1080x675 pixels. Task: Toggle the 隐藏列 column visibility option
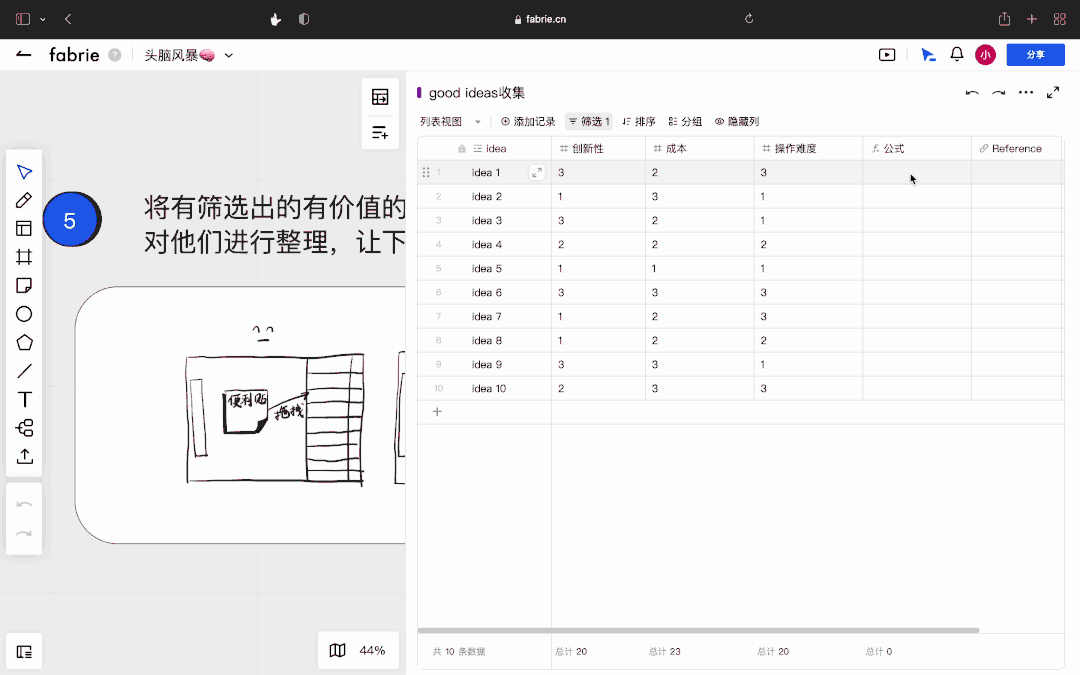(x=737, y=121)
